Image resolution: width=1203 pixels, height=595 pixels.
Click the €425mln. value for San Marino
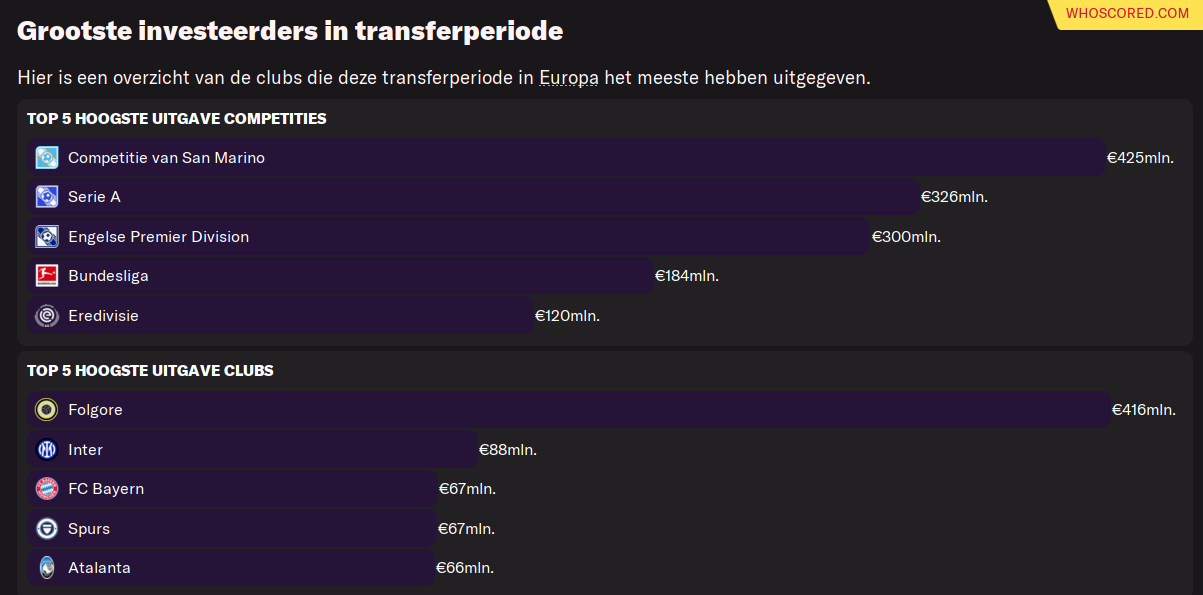[1140, 158]
